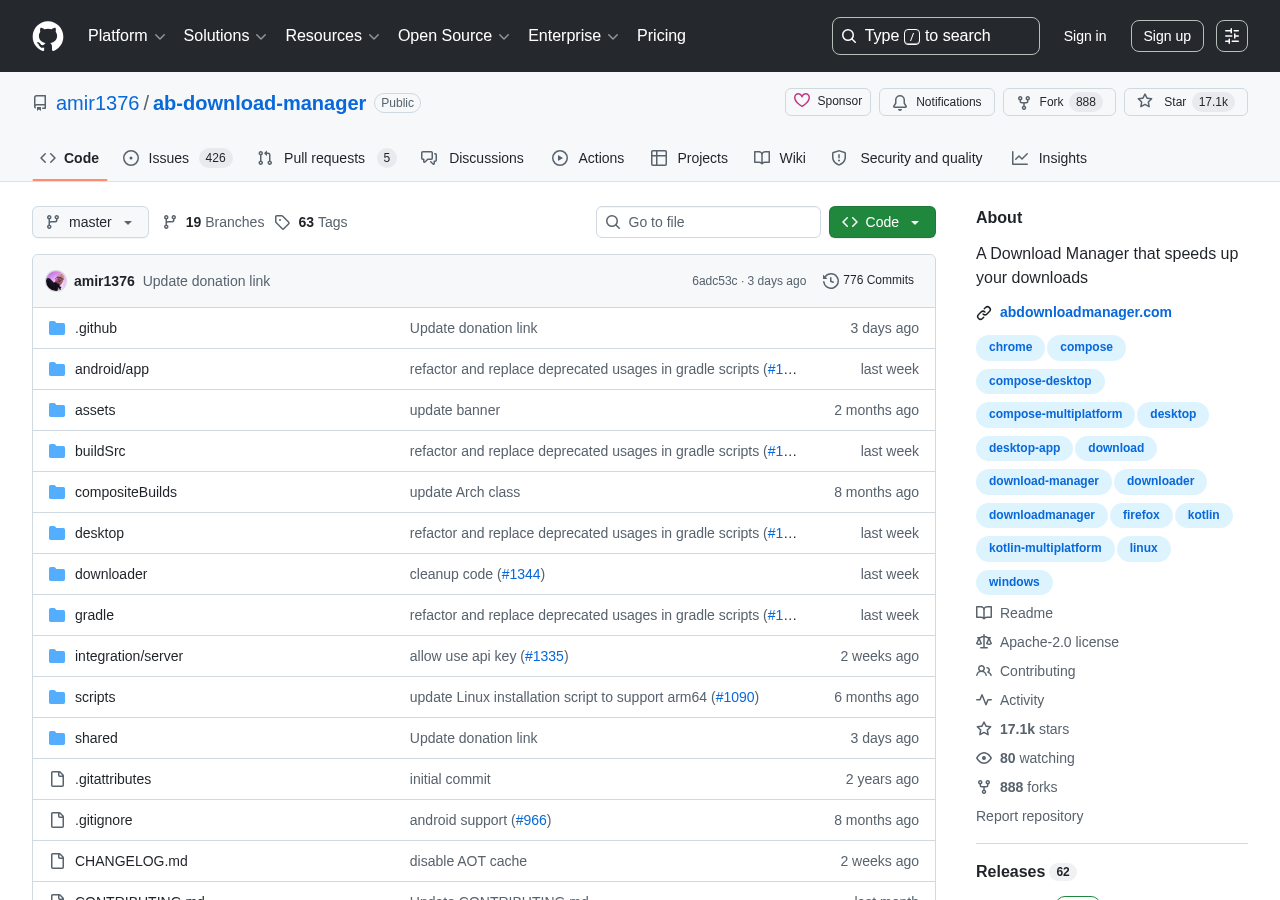
Task: Open the integration/server folder
Action: coord(129,656)
